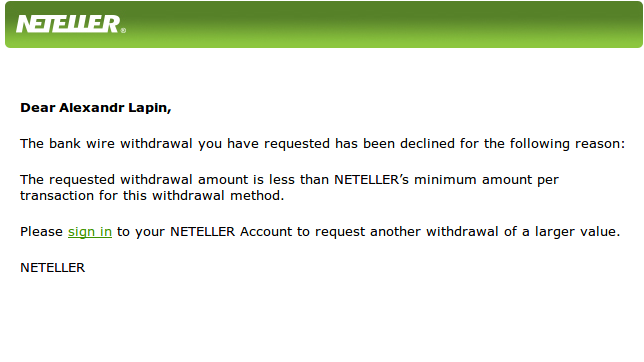Image resolution: width=644 pixels, height=362 pixels.
Task: Click "larger value." at the paragraph end
Action: click(577, 232)
